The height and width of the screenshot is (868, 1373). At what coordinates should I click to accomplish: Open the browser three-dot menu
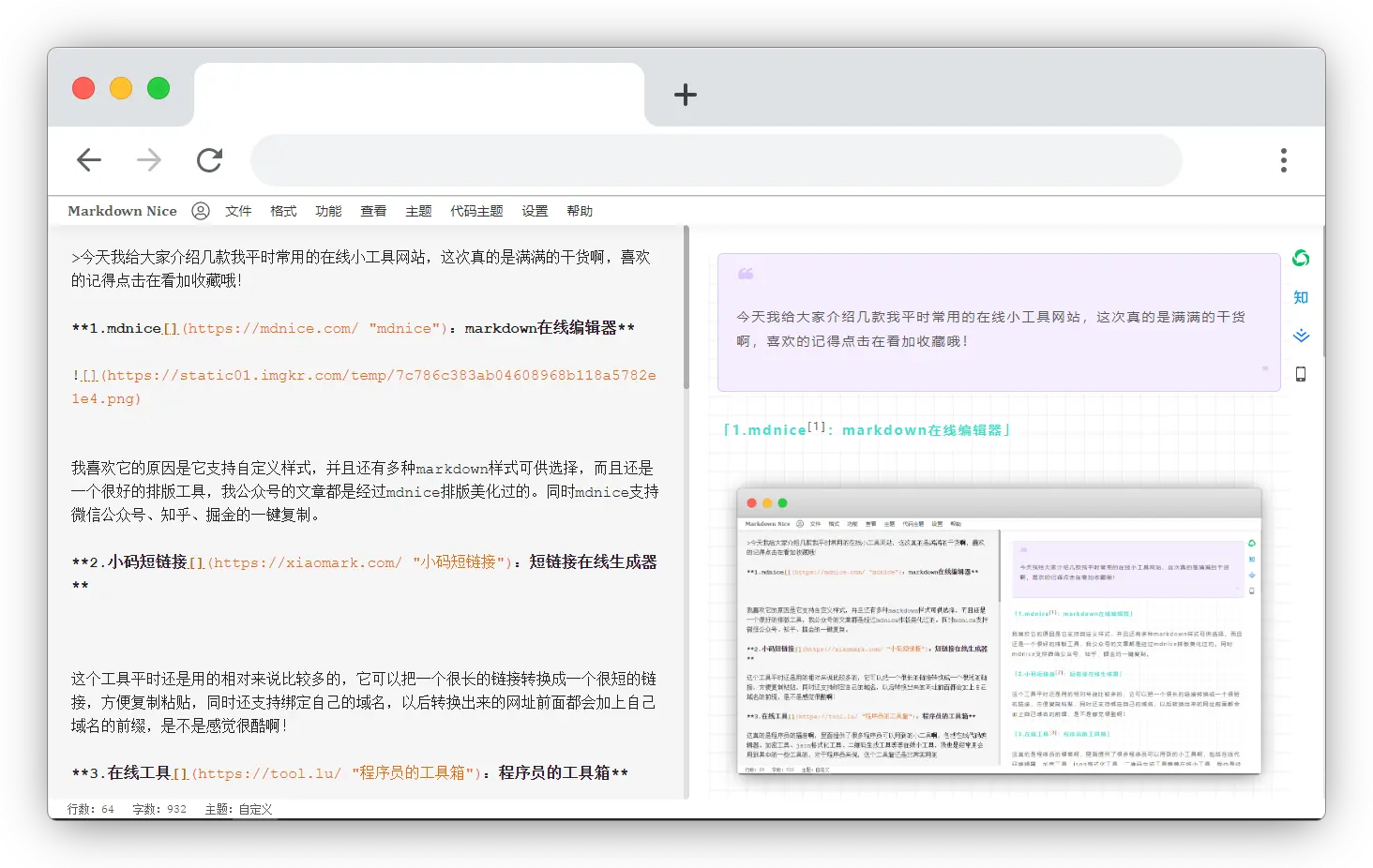coord(1284,160)
